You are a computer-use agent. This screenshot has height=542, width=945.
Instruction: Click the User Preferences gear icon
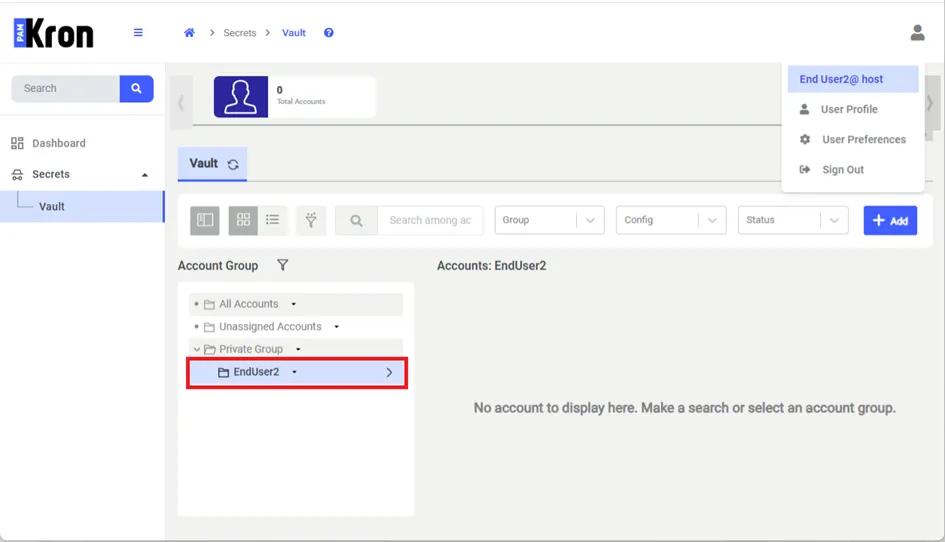click(x=805, y=139)
